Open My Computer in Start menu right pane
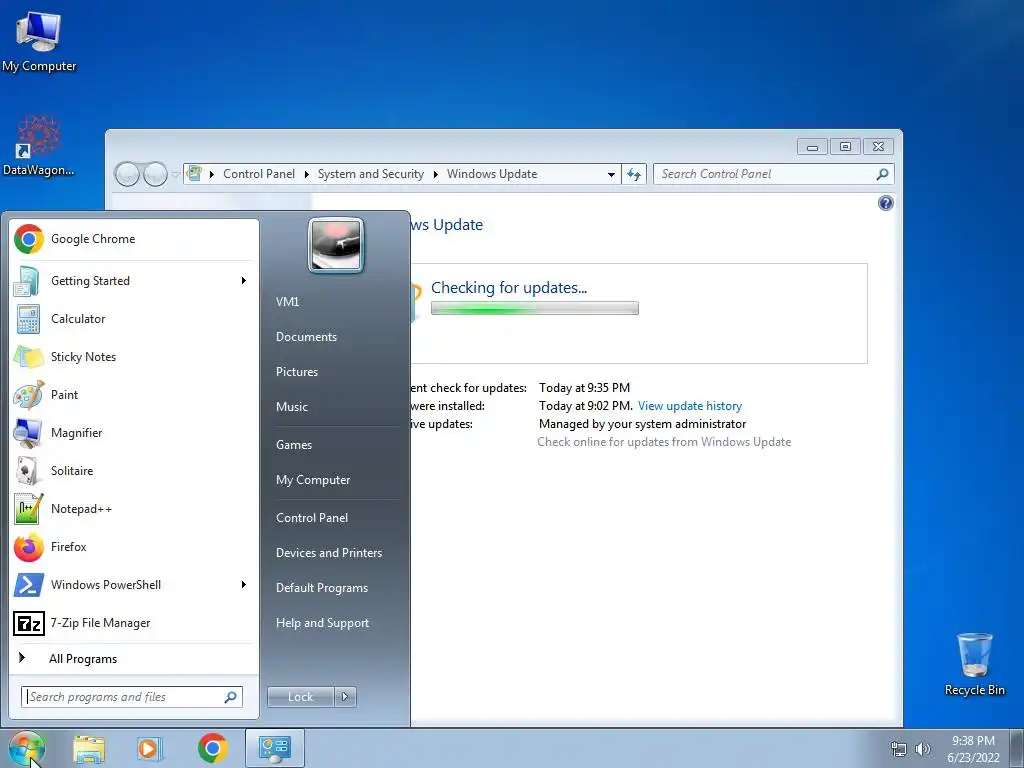The width and height of the screenshot is (1024, 768). point(313,480)
